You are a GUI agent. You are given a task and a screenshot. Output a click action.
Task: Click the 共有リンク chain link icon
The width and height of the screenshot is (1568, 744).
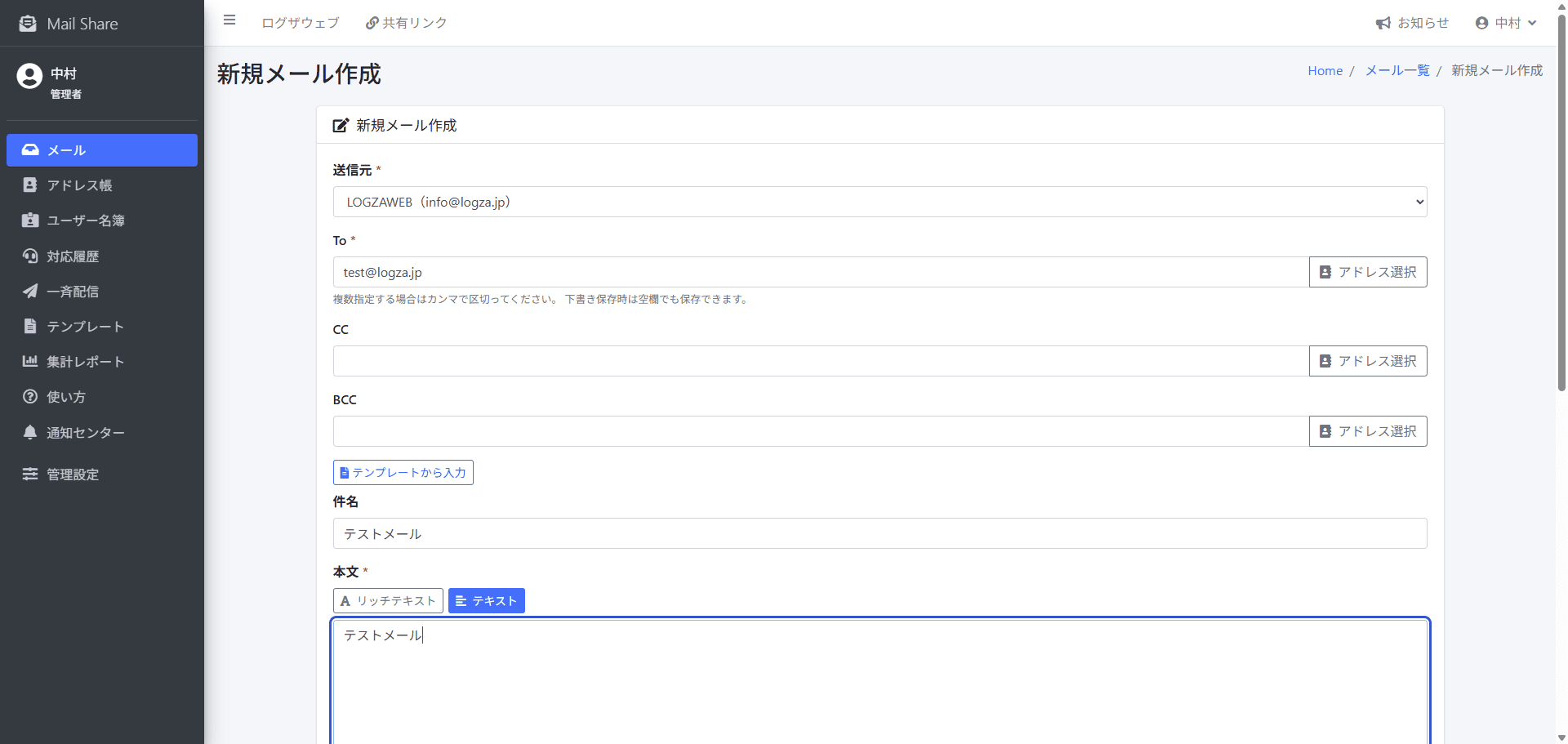(372, 24)
